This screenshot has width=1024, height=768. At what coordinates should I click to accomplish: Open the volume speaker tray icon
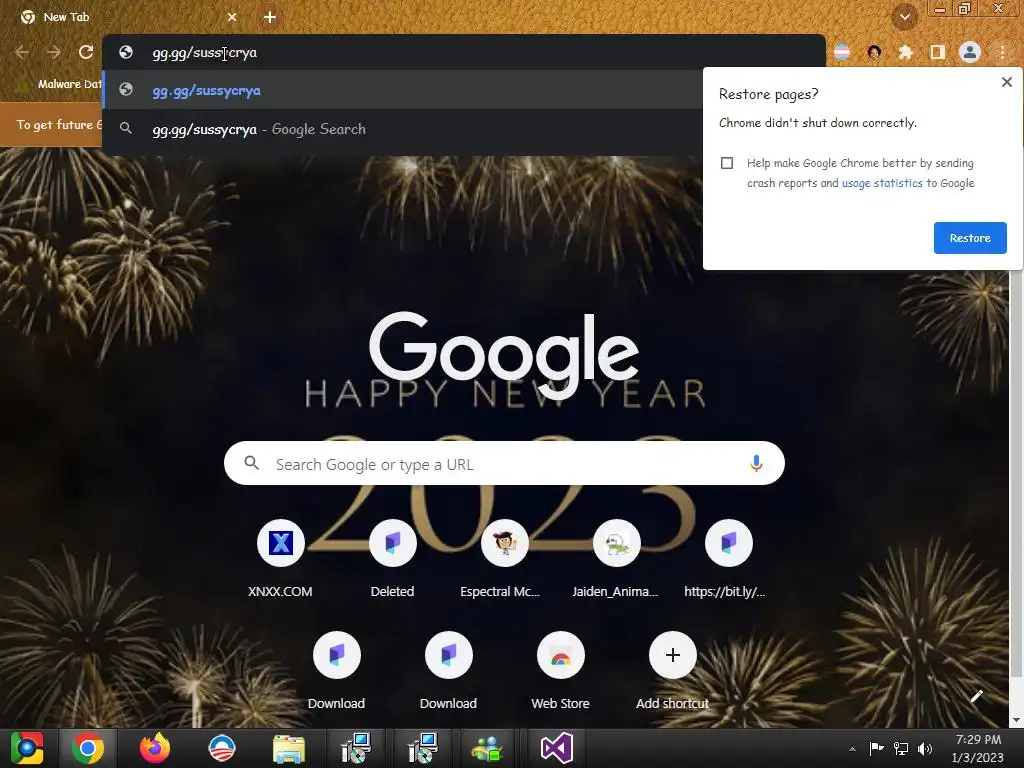(925, 748)
